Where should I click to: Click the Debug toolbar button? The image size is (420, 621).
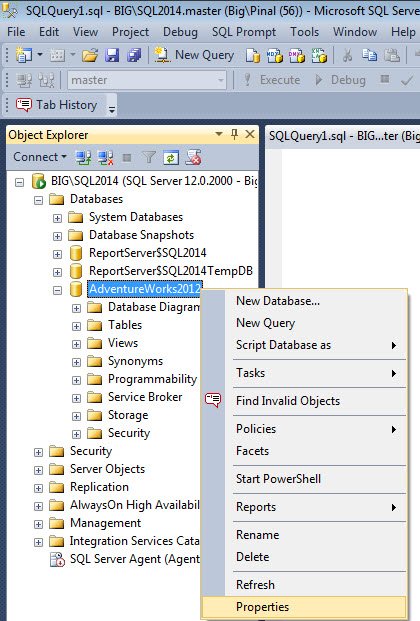[x=340, y=80]
